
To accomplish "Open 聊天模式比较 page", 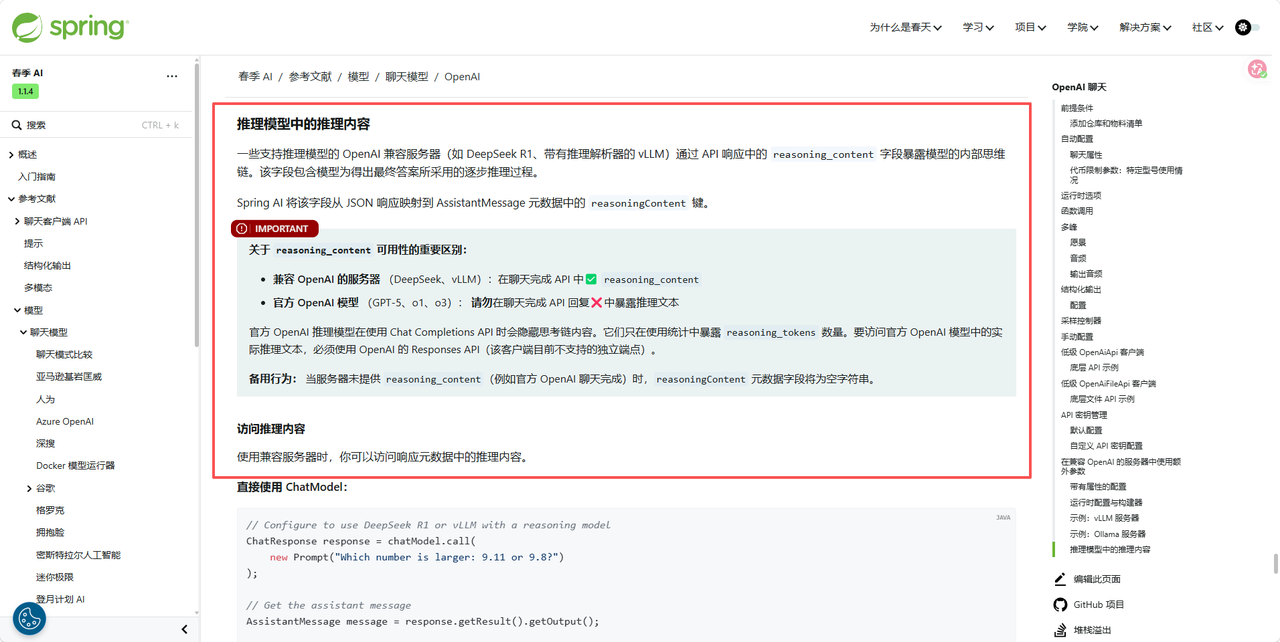I will pos(64,354).
